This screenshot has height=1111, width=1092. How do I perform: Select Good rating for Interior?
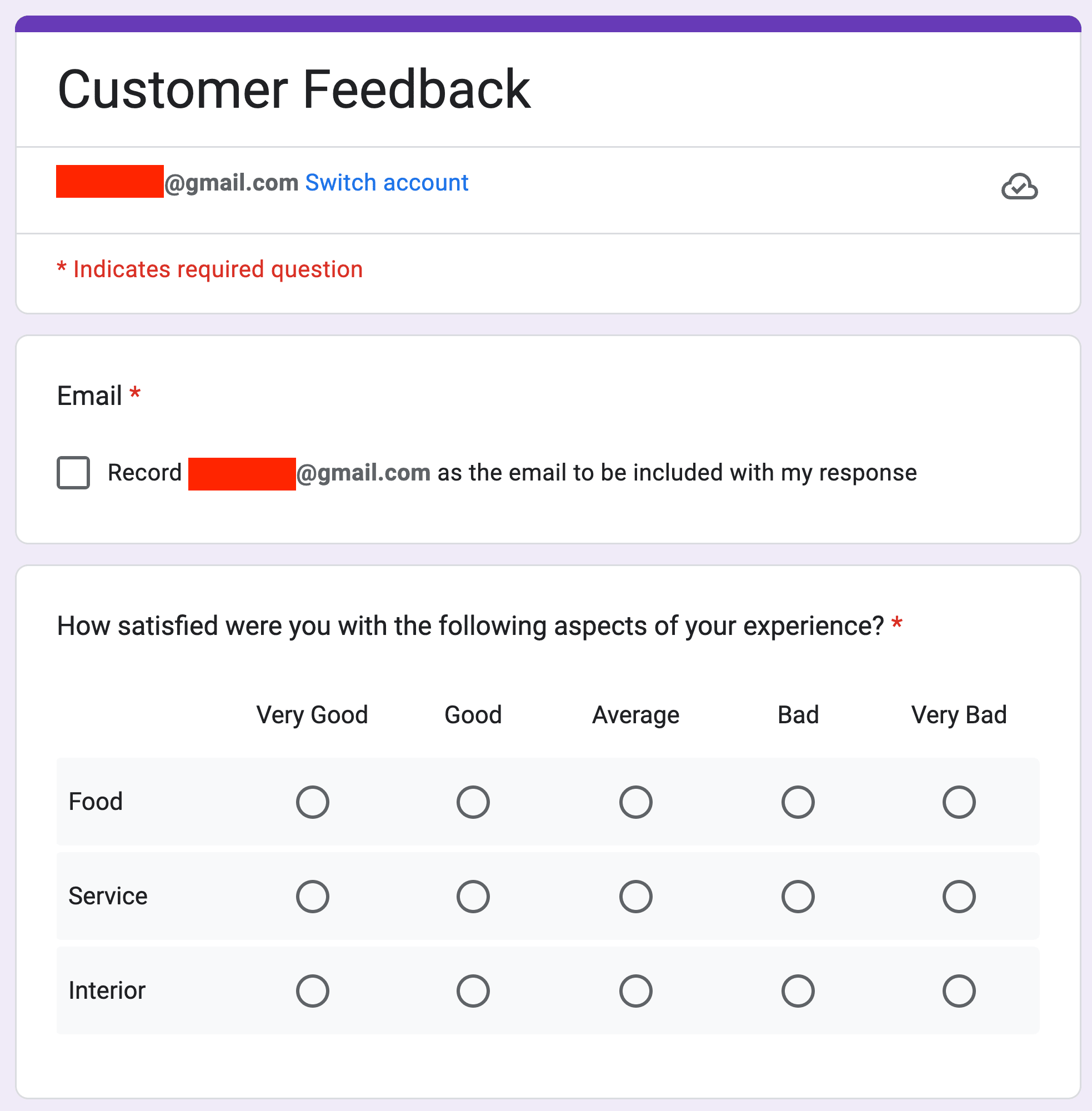coord(473,990)
